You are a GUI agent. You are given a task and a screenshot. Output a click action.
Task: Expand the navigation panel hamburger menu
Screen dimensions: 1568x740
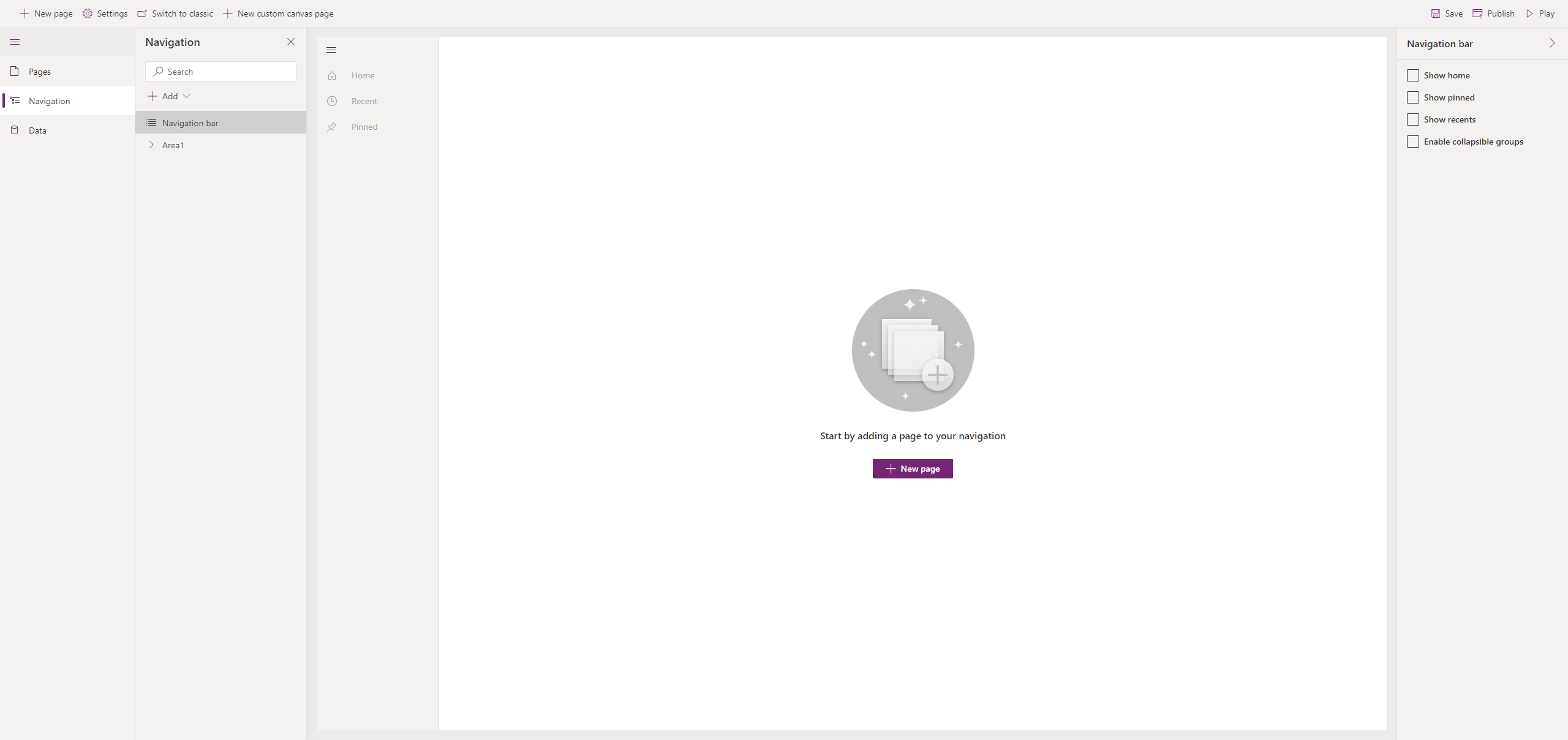pos(15,42)
